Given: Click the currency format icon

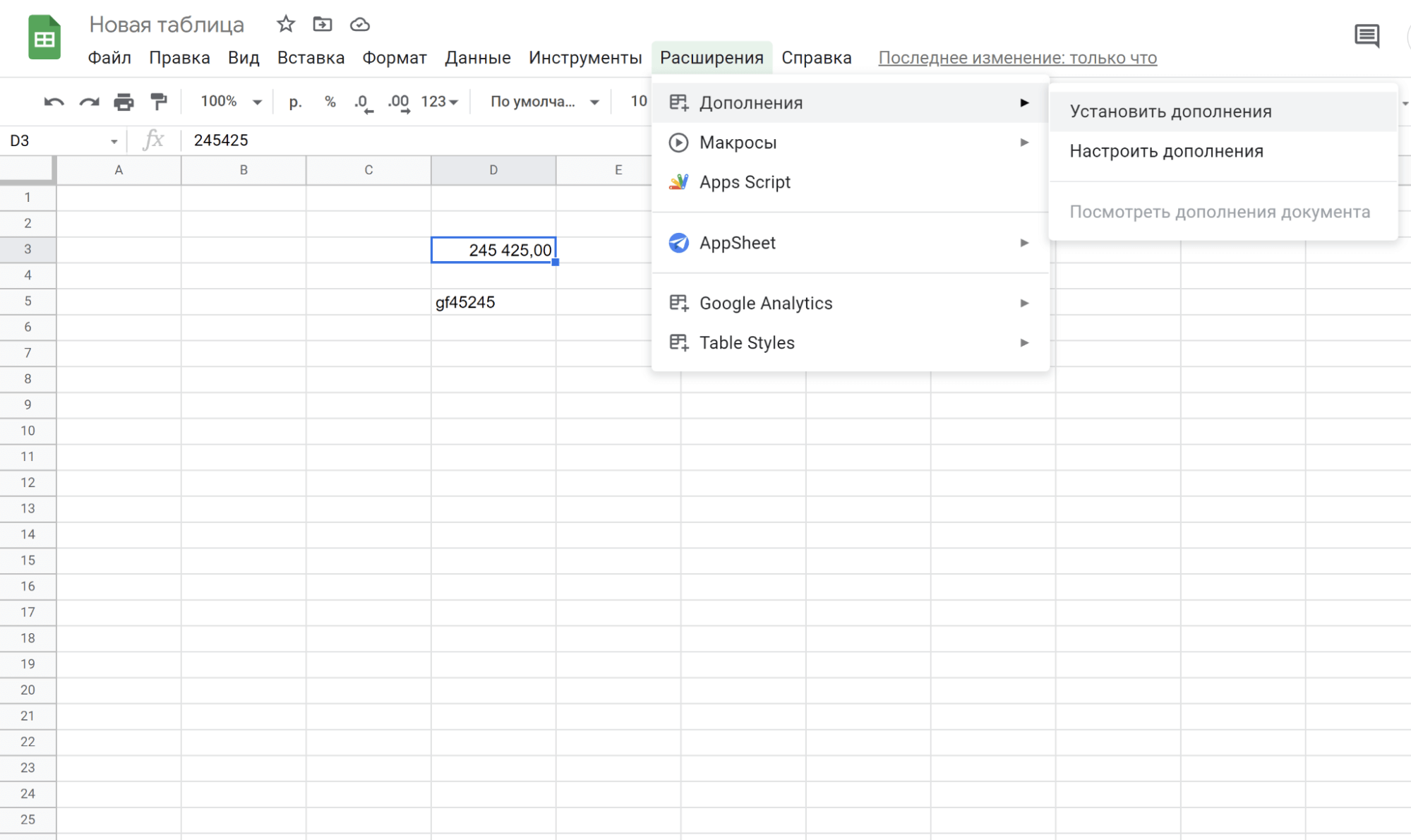Looking at the screenshot, I should 295,102.
